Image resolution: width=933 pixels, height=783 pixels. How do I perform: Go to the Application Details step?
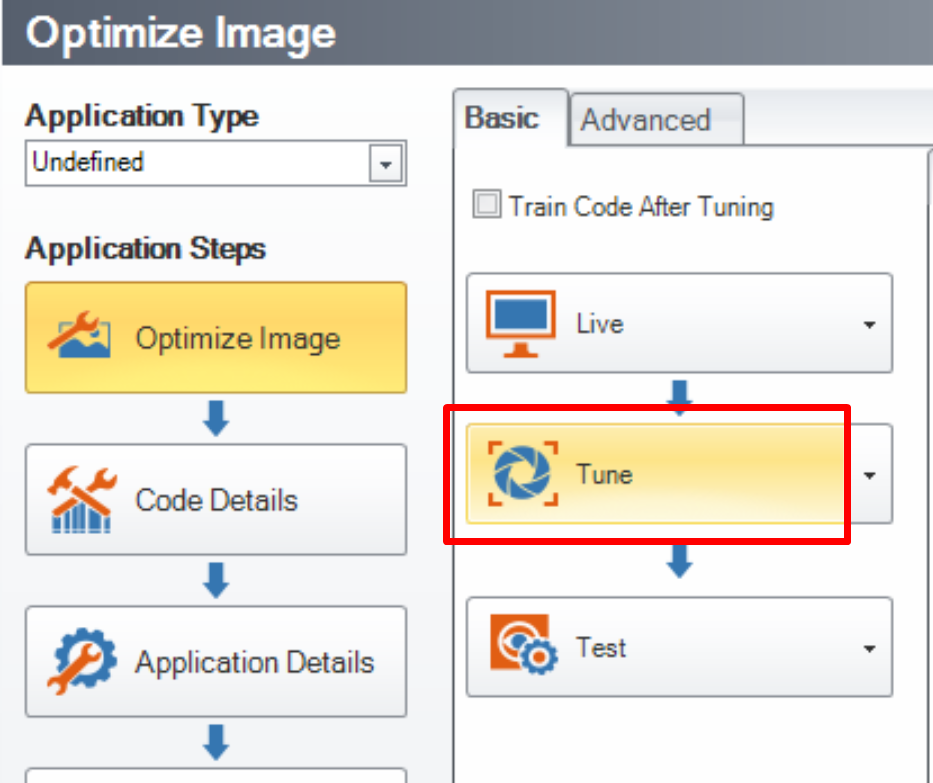pos(216,661)
